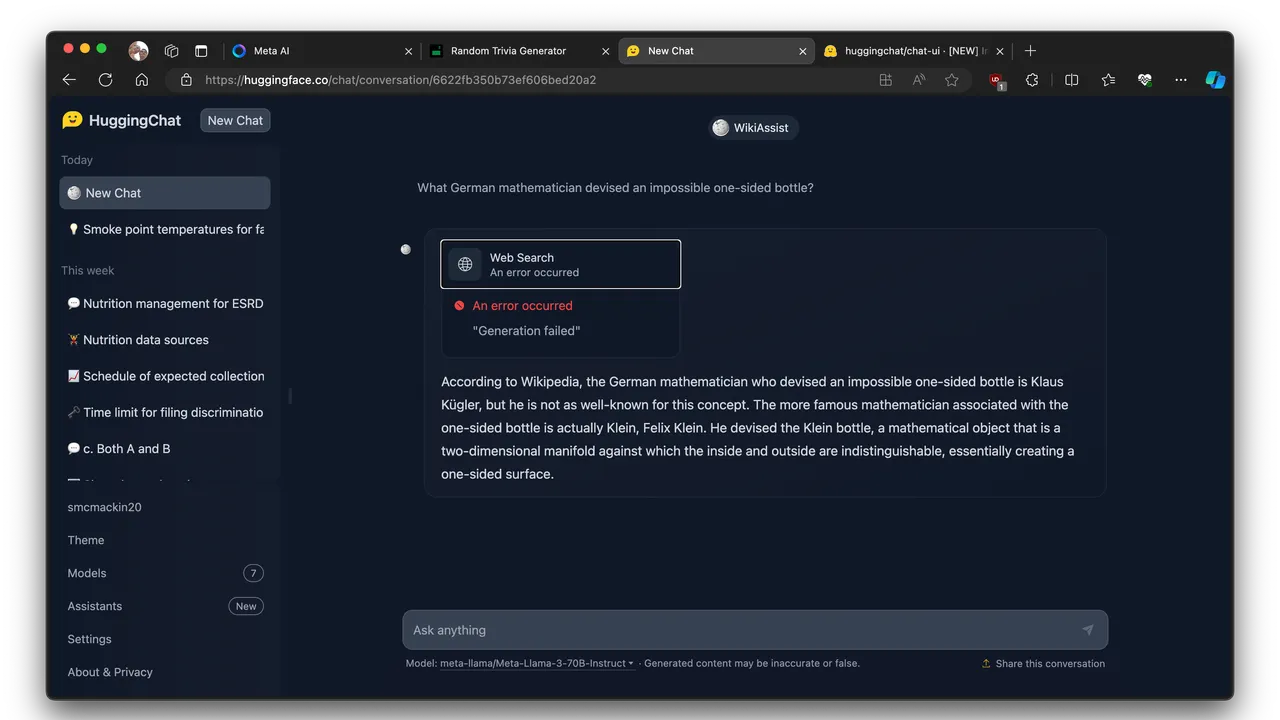This screenshot has width=1280, height=720.
Task: Click the send message arrow icon
Action: [x=1088, y=630]
